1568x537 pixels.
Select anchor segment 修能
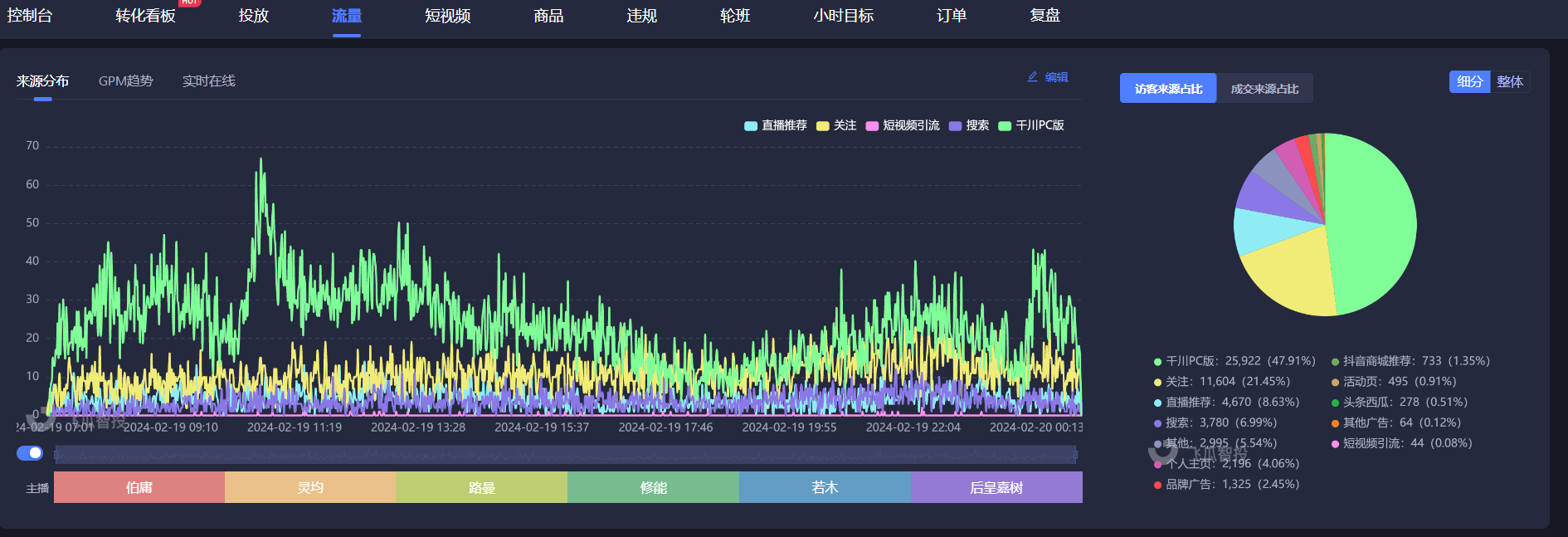[x=653, y=487]
